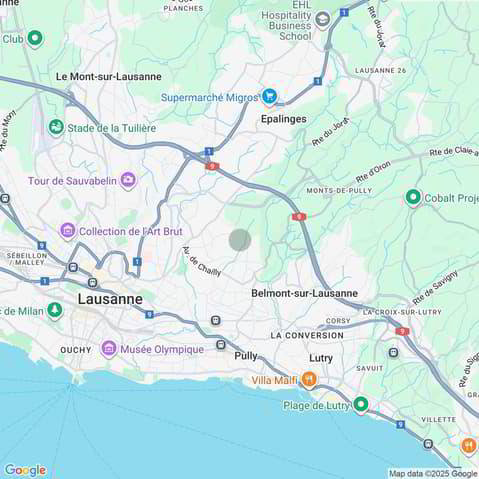The image size is (479, 479).
Task: Click the Map data ©2025 Google attribution
Action: (x=433, y=474)
